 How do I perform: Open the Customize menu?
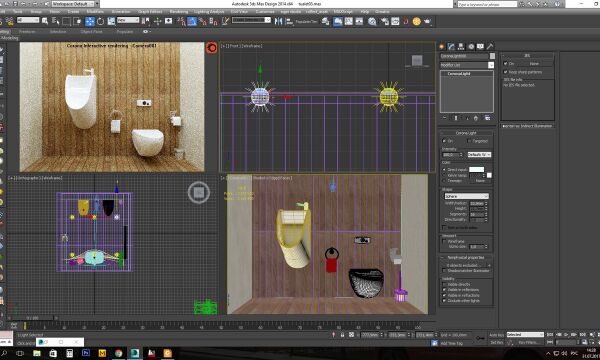265,12
